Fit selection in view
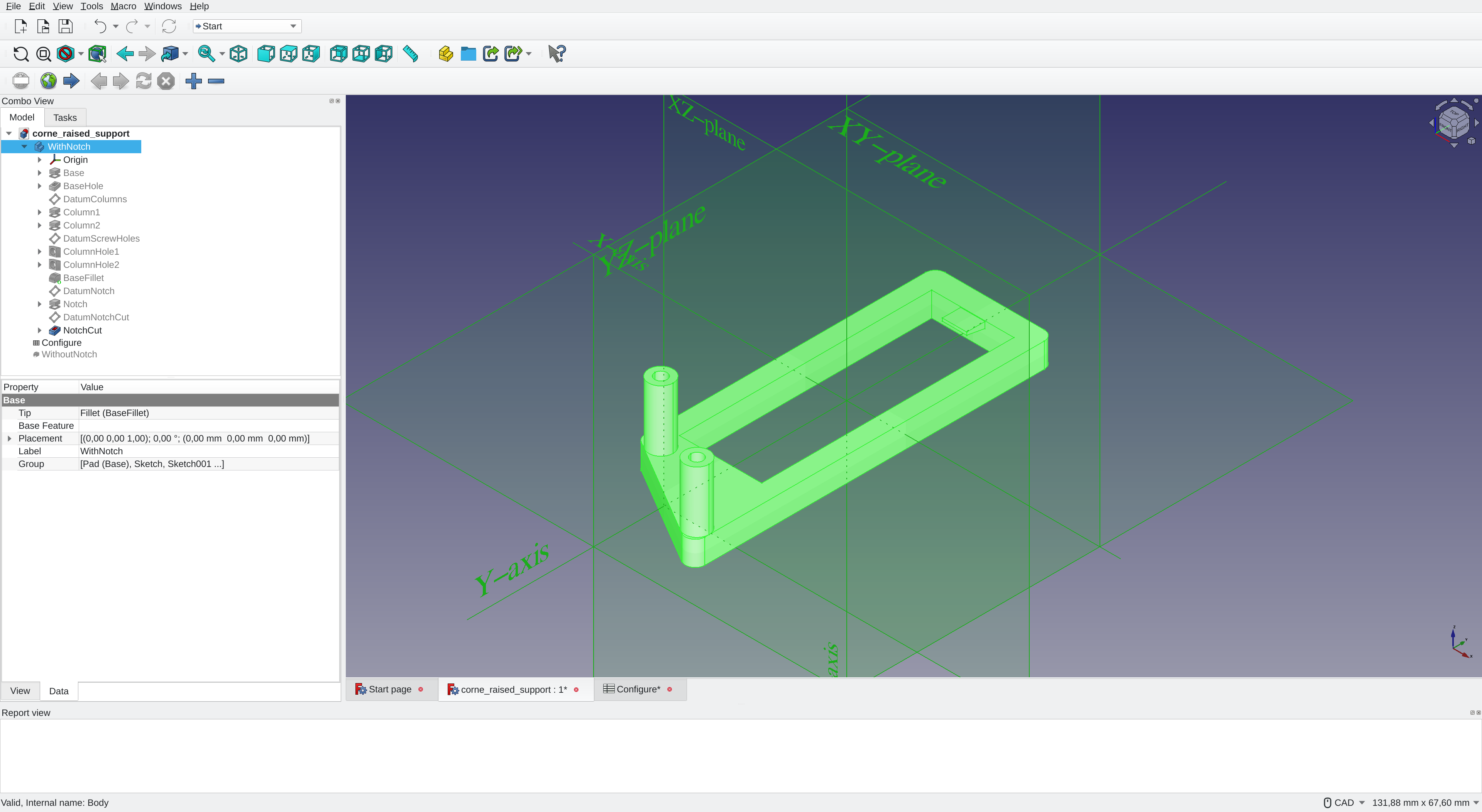Viewport: 1482px width, 812px height. tap(43, 54)
